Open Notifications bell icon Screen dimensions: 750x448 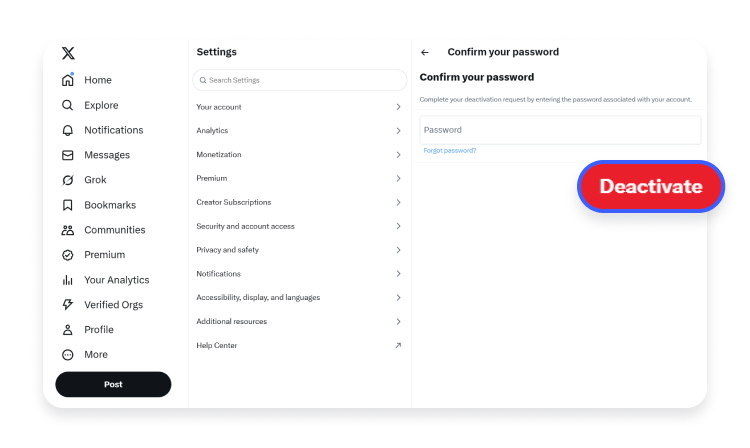click(68, 130)
